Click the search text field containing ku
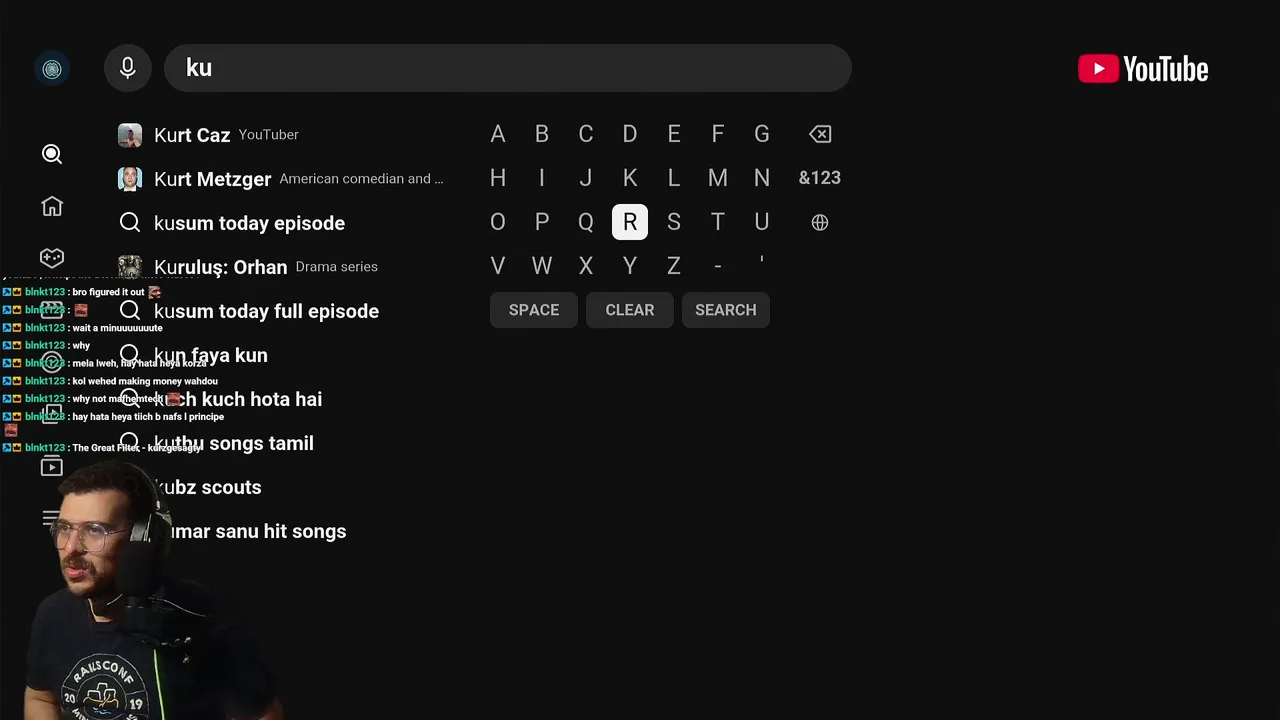Screen dimensions: 1280x720 [x=508, y=68]
